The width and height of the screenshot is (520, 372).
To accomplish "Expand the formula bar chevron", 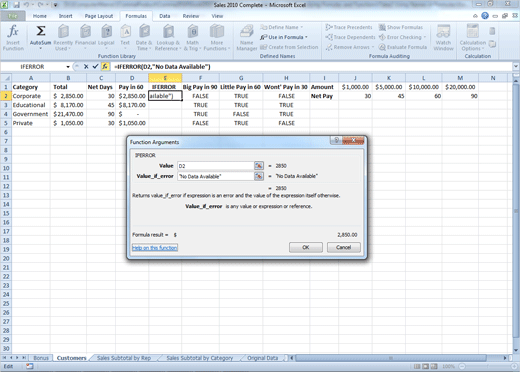I will pos(516,66).
